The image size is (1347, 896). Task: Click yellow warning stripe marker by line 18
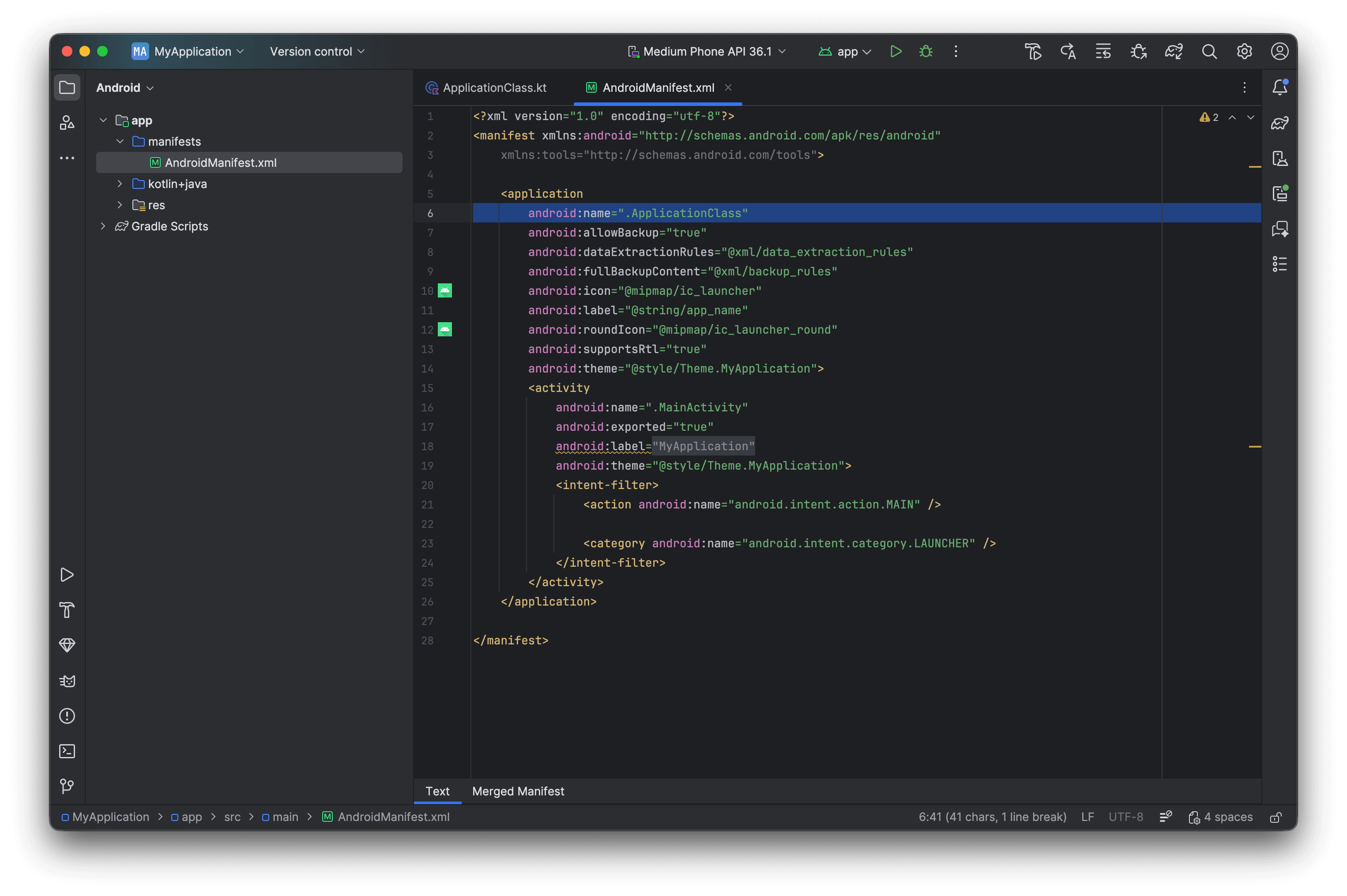1254,446
